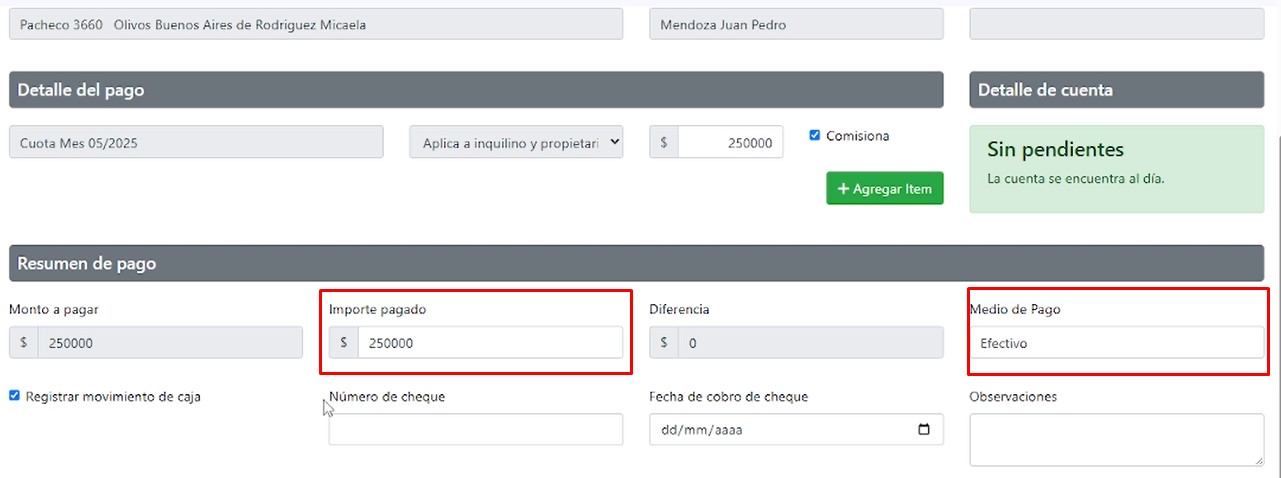Focus the Número de cheque input
Image resolution: width=1281 pixels, height=478 pixels.
click(x=476, y=430)
